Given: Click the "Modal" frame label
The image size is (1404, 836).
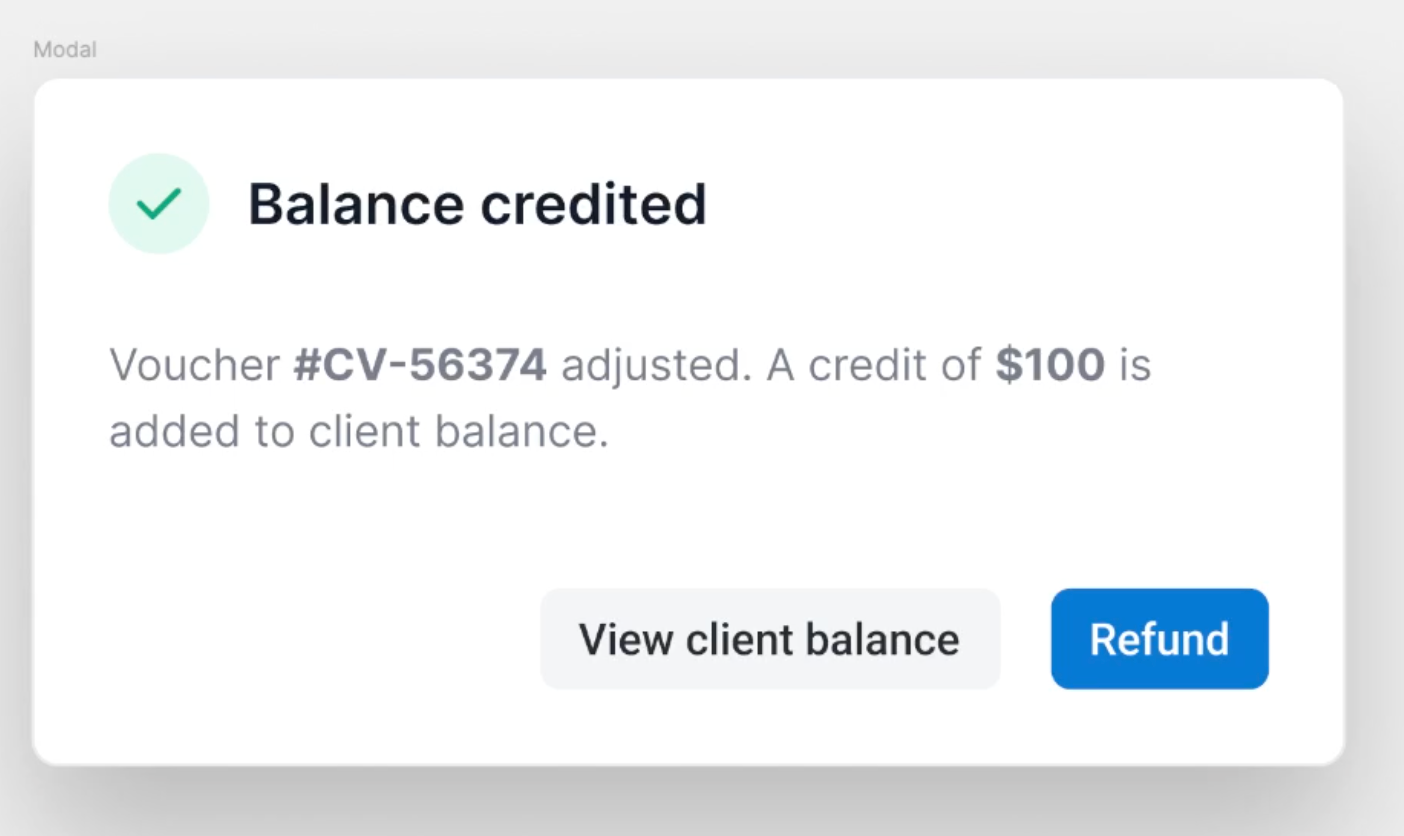Looking at the screenshot, I should click(65, 49).
